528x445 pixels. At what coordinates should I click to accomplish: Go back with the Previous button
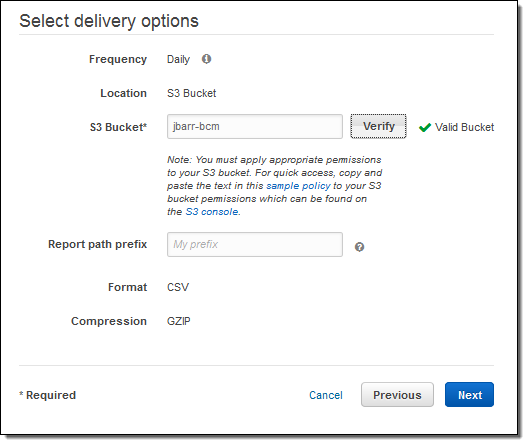[x=397, y=395]
